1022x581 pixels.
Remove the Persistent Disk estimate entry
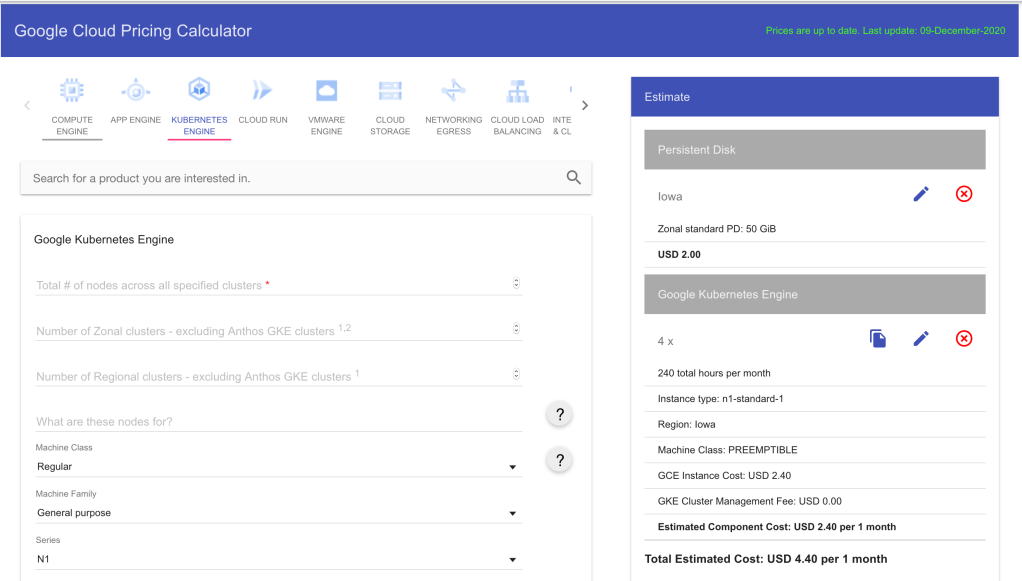(x=964, y=194)
